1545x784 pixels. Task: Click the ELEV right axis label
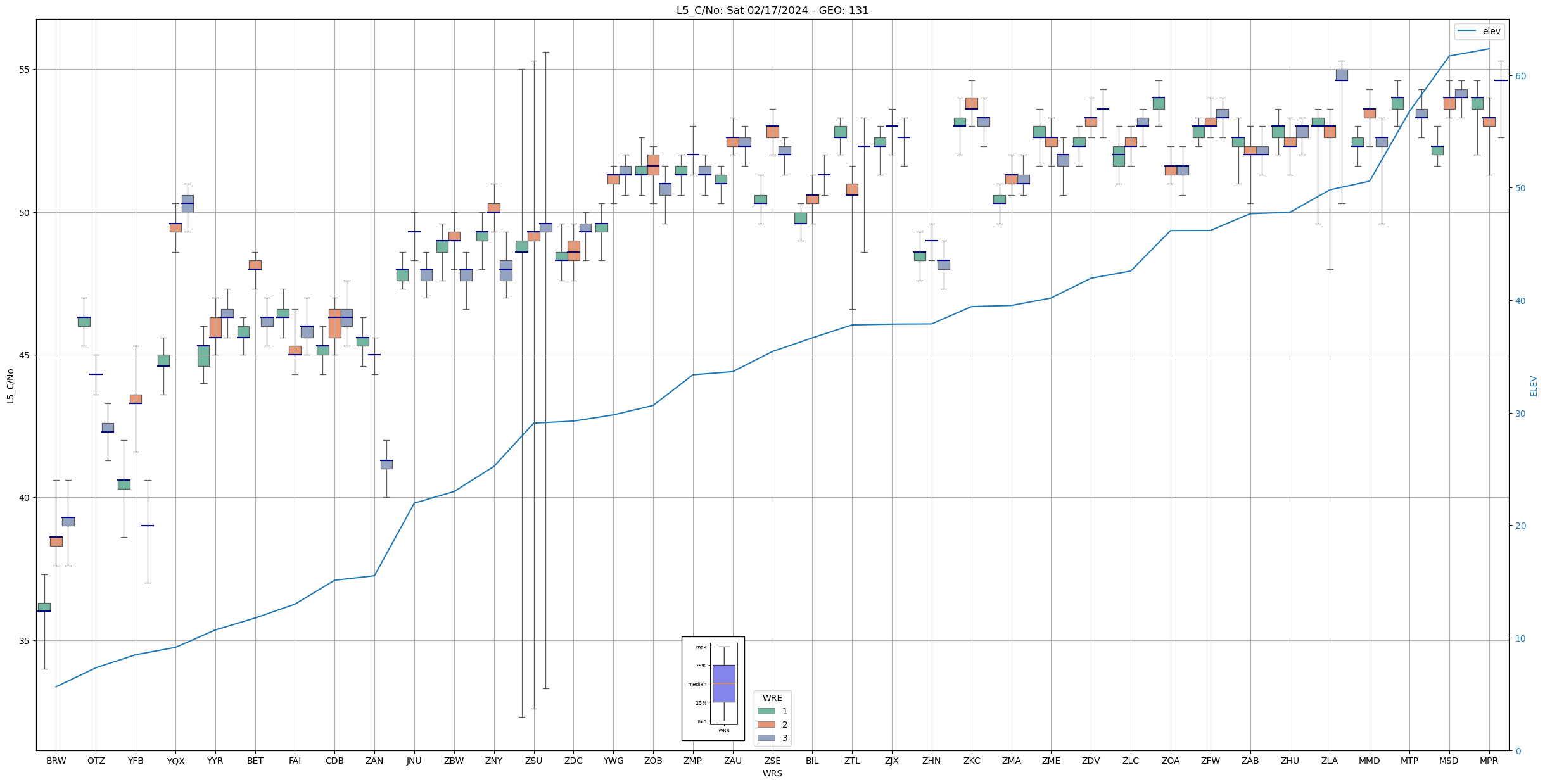[x=1534, y=385]
